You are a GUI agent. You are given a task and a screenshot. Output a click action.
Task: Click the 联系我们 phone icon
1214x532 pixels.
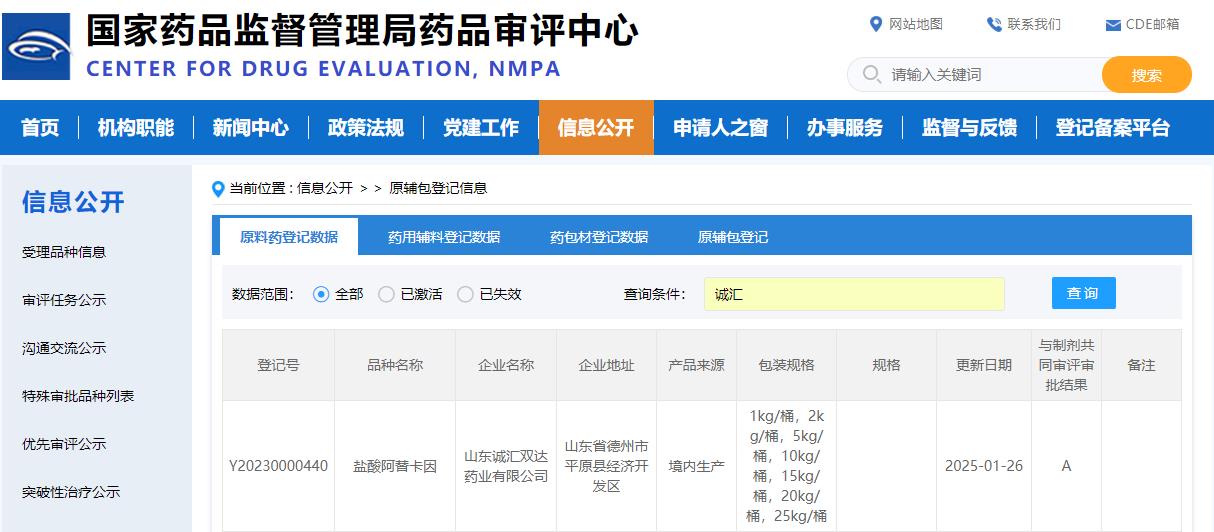click(x=994, y=24)
